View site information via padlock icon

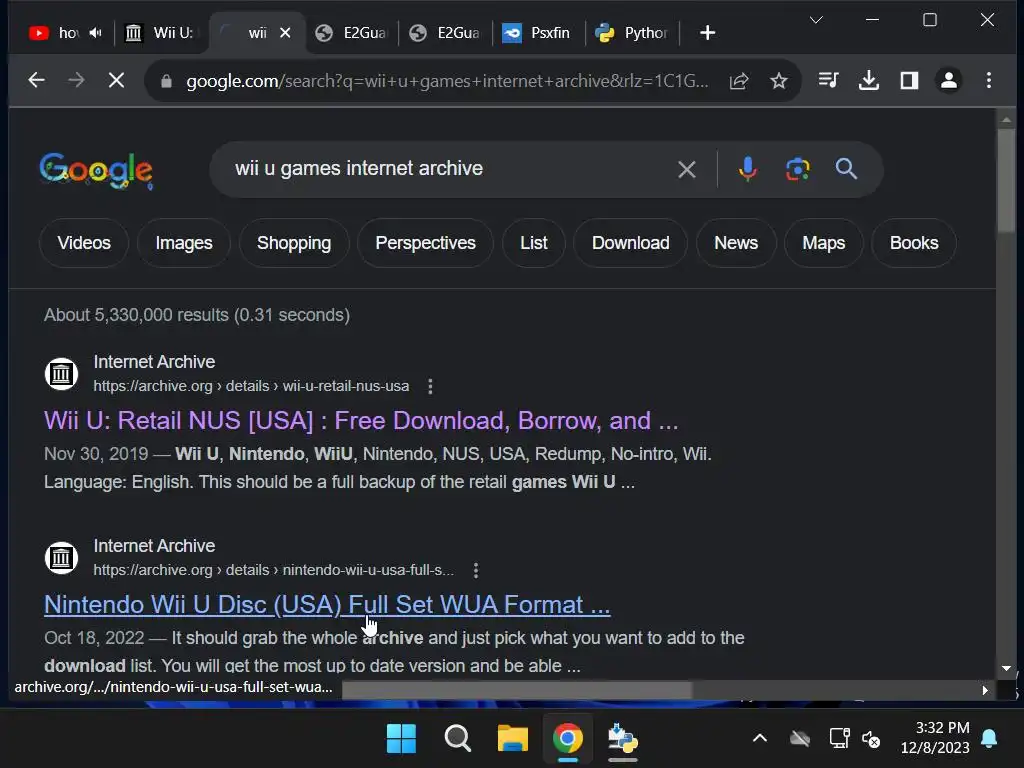click(x=166, y=81)
